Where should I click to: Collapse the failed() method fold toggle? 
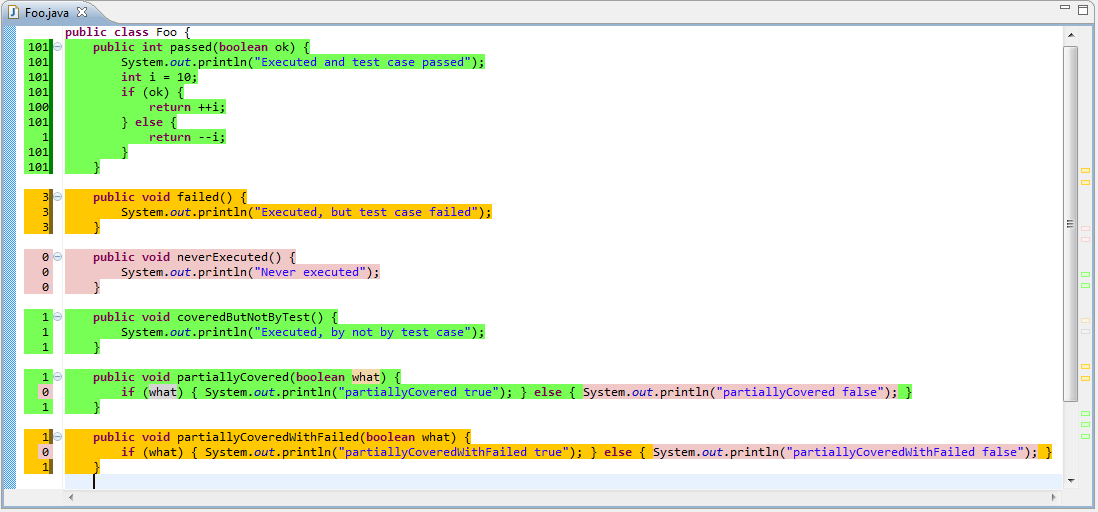[x=58, y=197]
